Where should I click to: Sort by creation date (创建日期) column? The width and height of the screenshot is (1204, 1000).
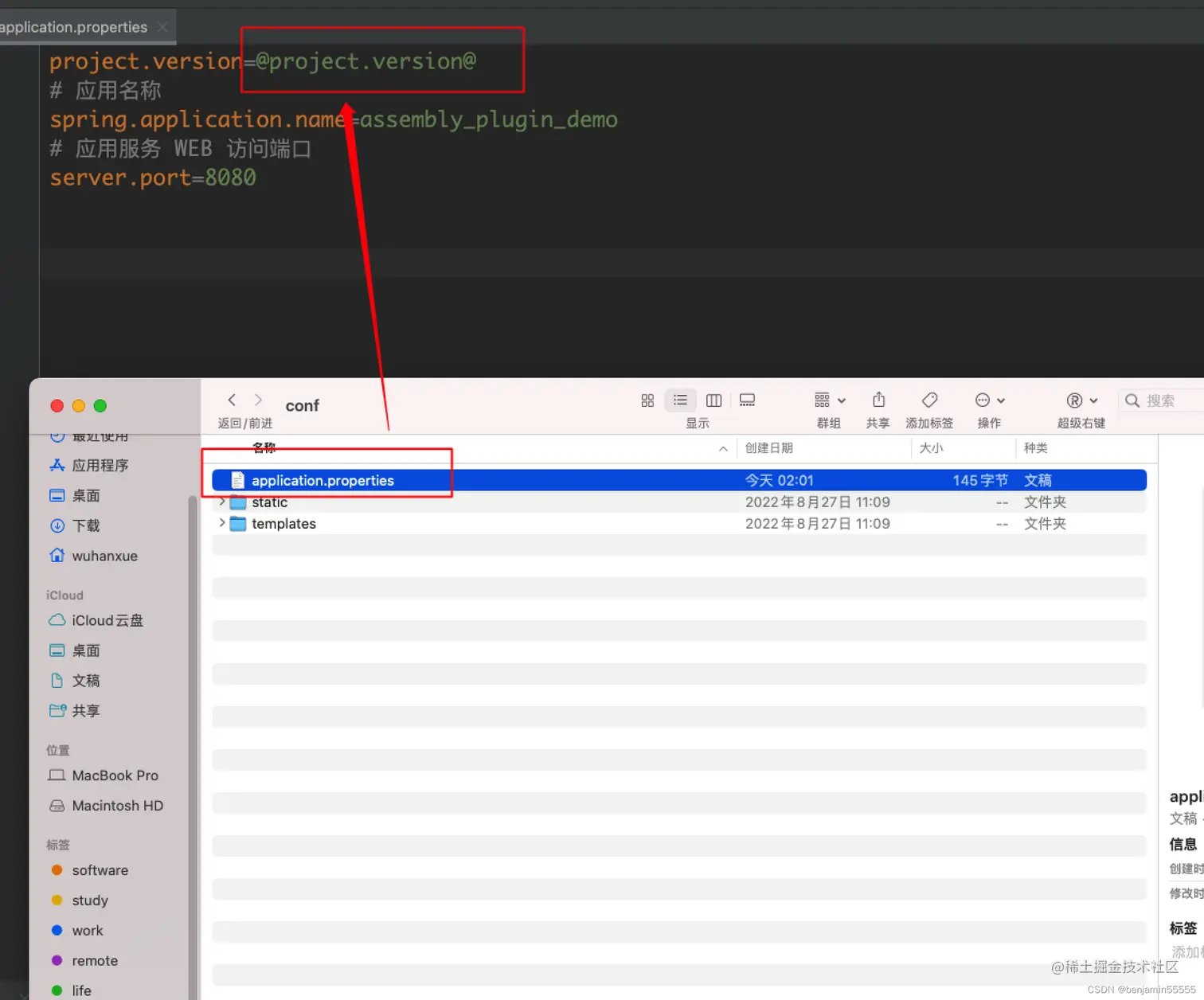[x=768, y=447]
